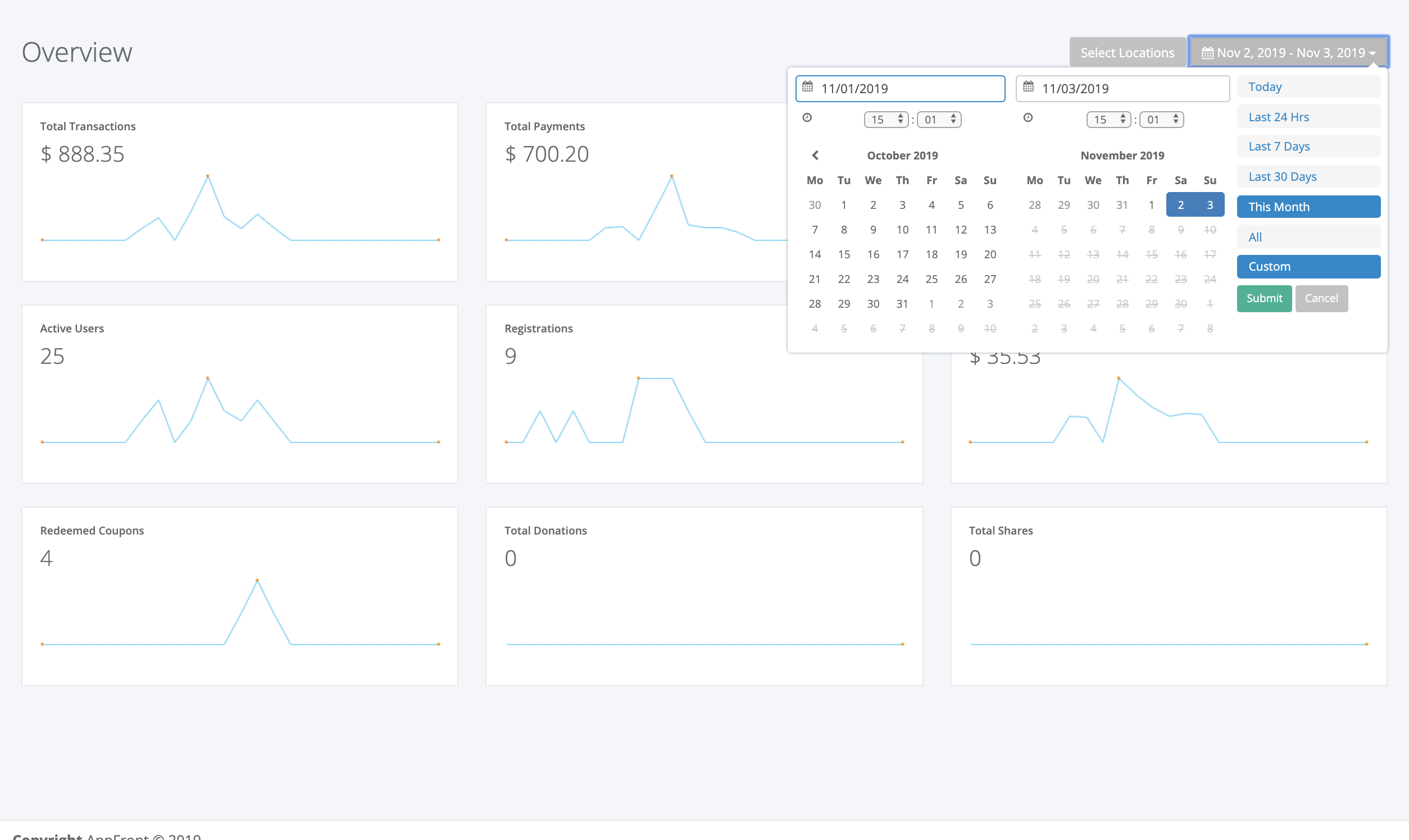Screen dimensions: 1409x840
Task: Click the November 2019 month title
Action: [1122, 155]
